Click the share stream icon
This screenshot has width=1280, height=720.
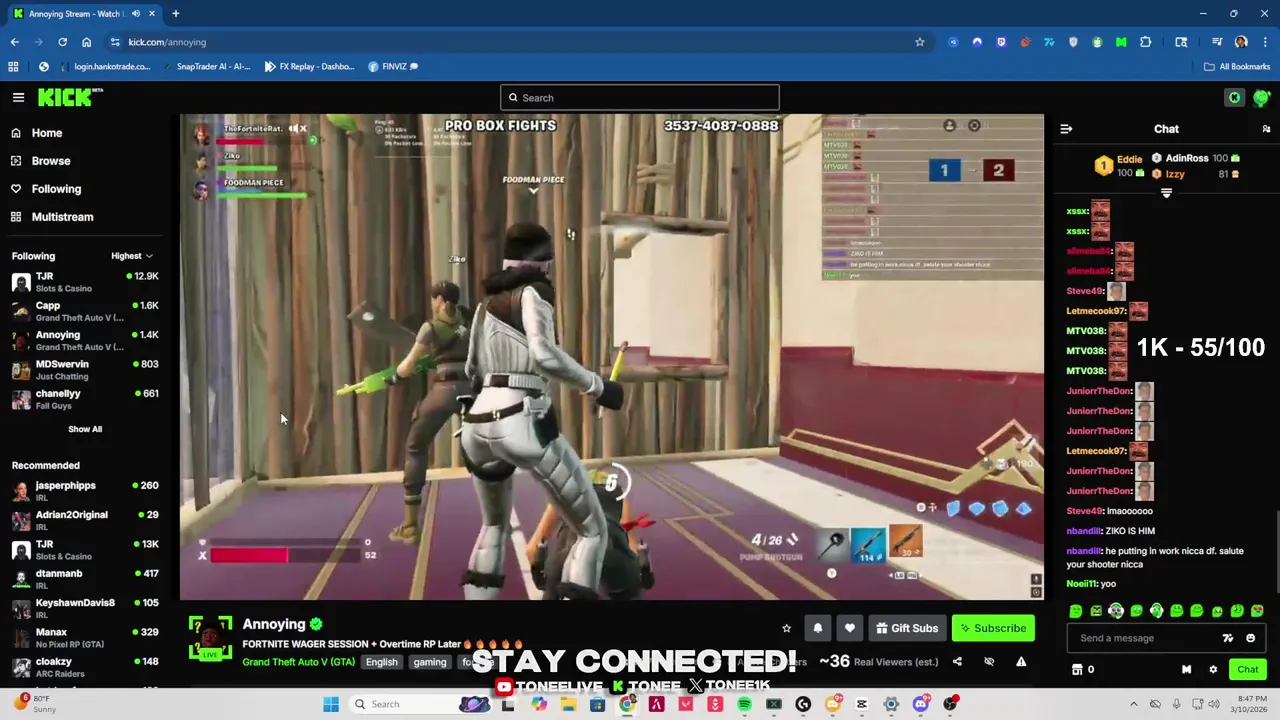tap(957, 661)
